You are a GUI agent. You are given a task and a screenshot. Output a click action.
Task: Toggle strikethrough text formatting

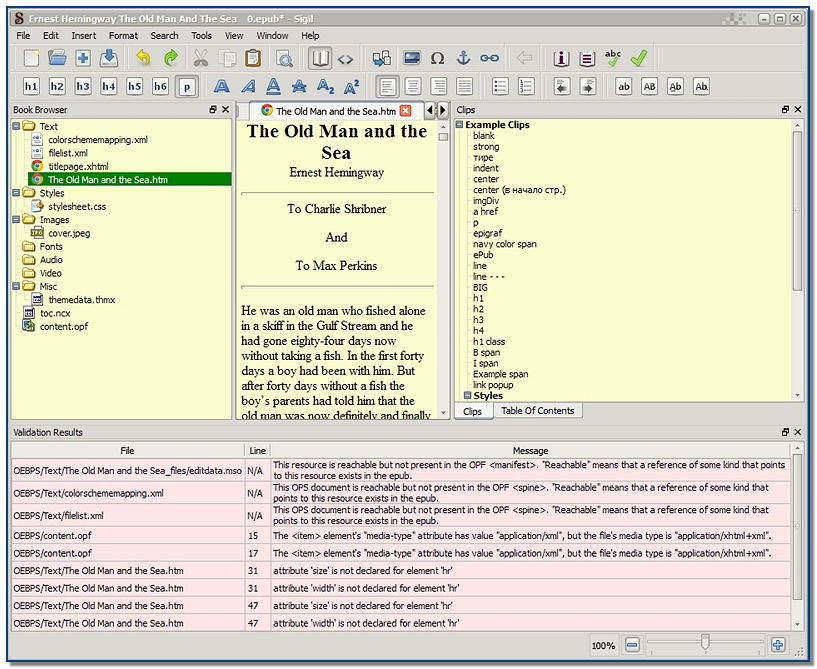pos(299,86)
